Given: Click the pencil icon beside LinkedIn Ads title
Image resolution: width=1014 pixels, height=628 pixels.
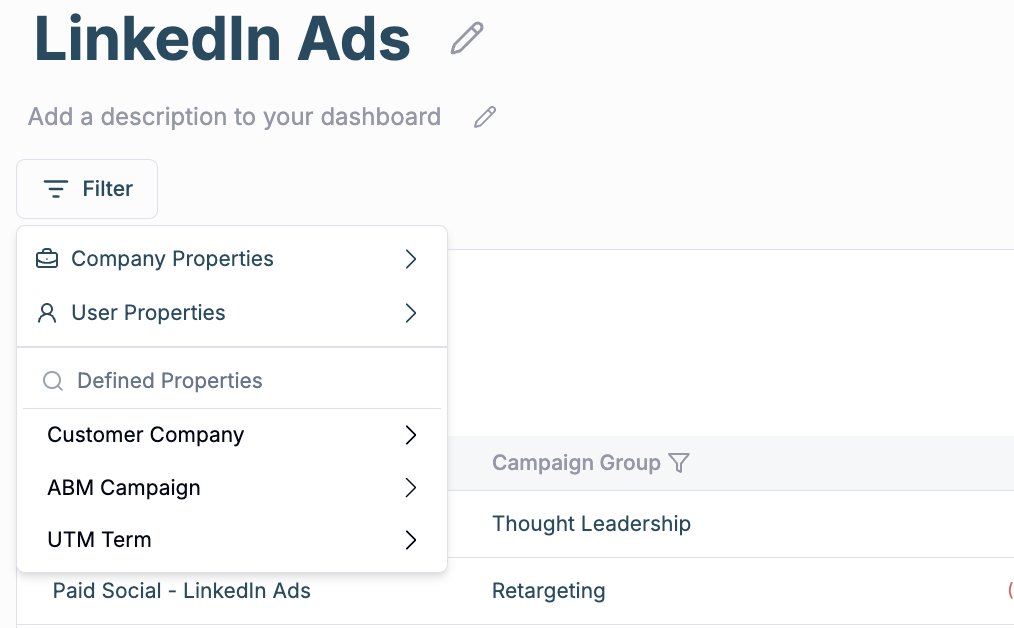Looking at the screenshot, I should [467, 39].
